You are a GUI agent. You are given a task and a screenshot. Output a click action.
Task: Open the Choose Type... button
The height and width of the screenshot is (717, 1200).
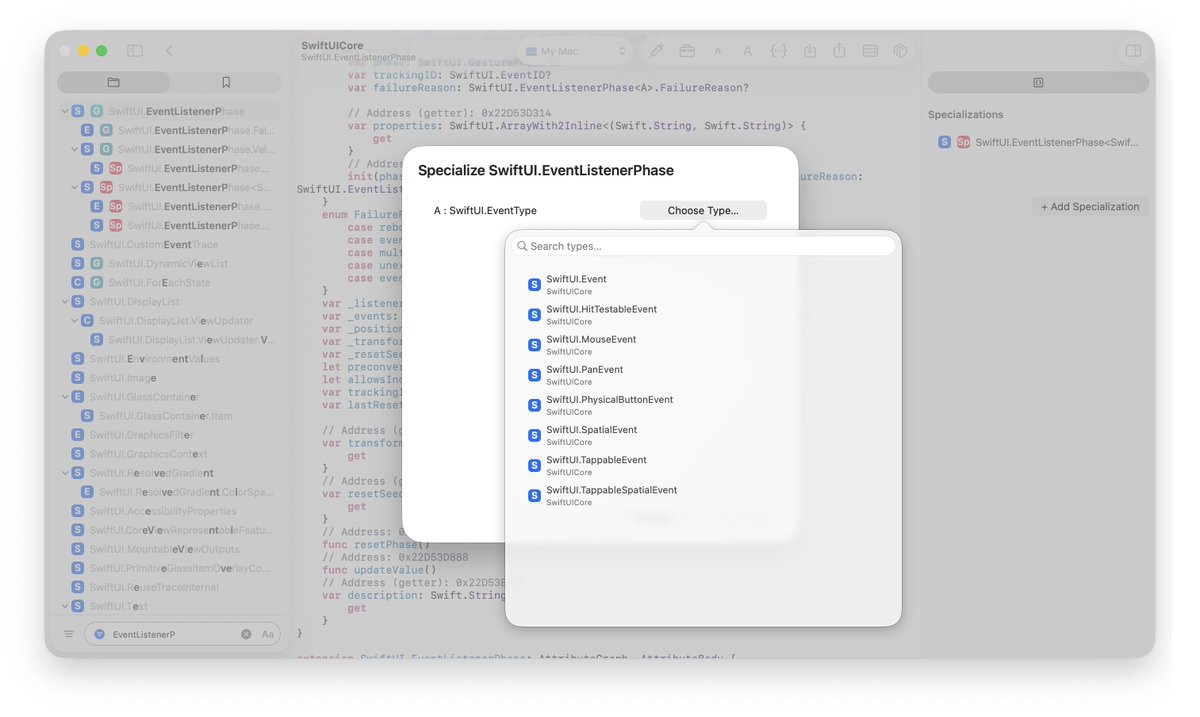pos(703,210)
